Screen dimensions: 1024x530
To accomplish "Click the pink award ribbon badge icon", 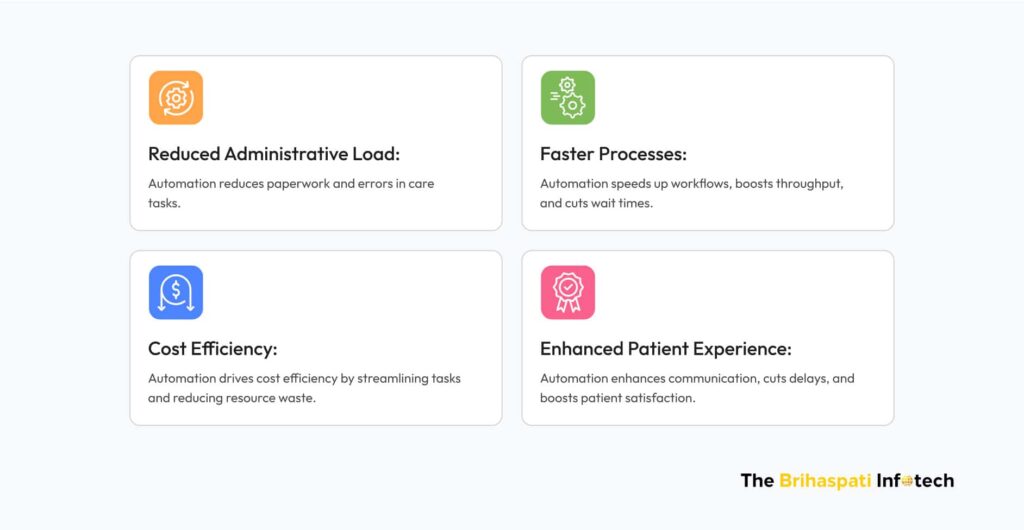I will (x=568, y=292).
